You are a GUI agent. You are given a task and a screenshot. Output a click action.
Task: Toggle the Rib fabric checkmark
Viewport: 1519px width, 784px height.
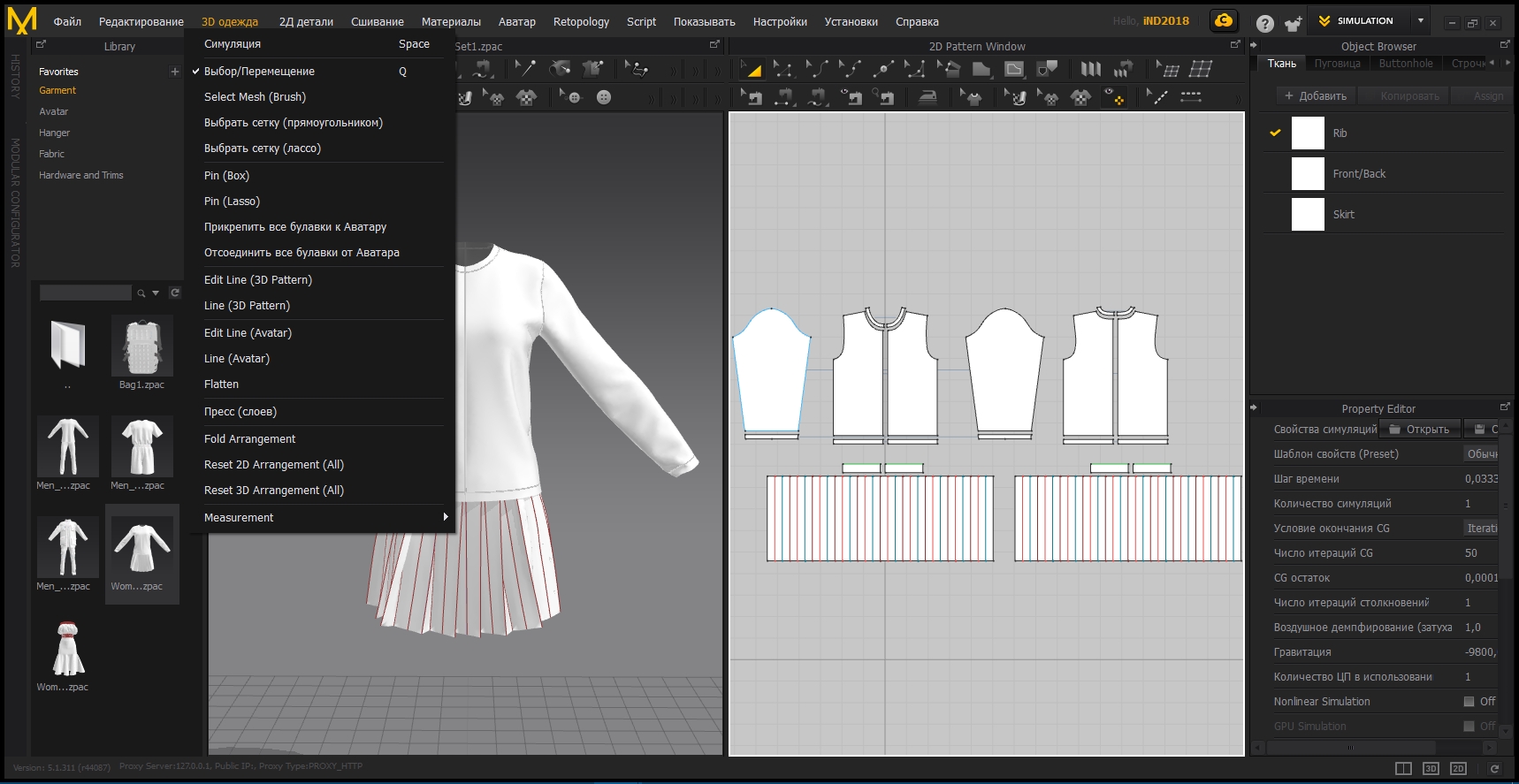1275,133
